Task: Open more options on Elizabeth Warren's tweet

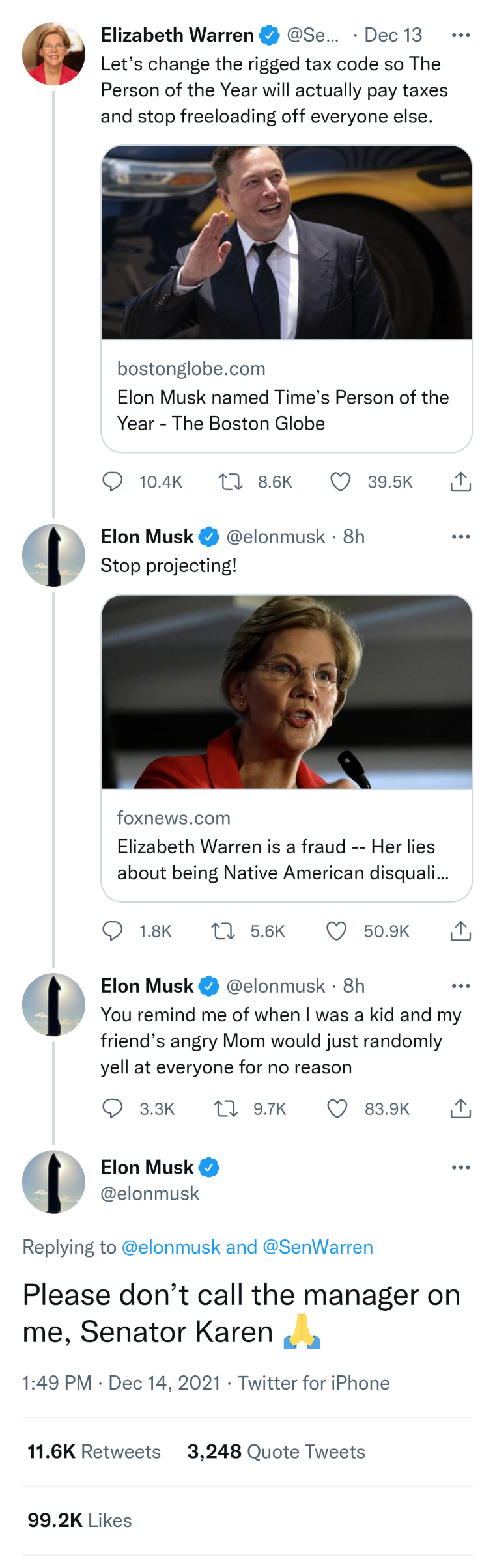Action: [460, 35]
